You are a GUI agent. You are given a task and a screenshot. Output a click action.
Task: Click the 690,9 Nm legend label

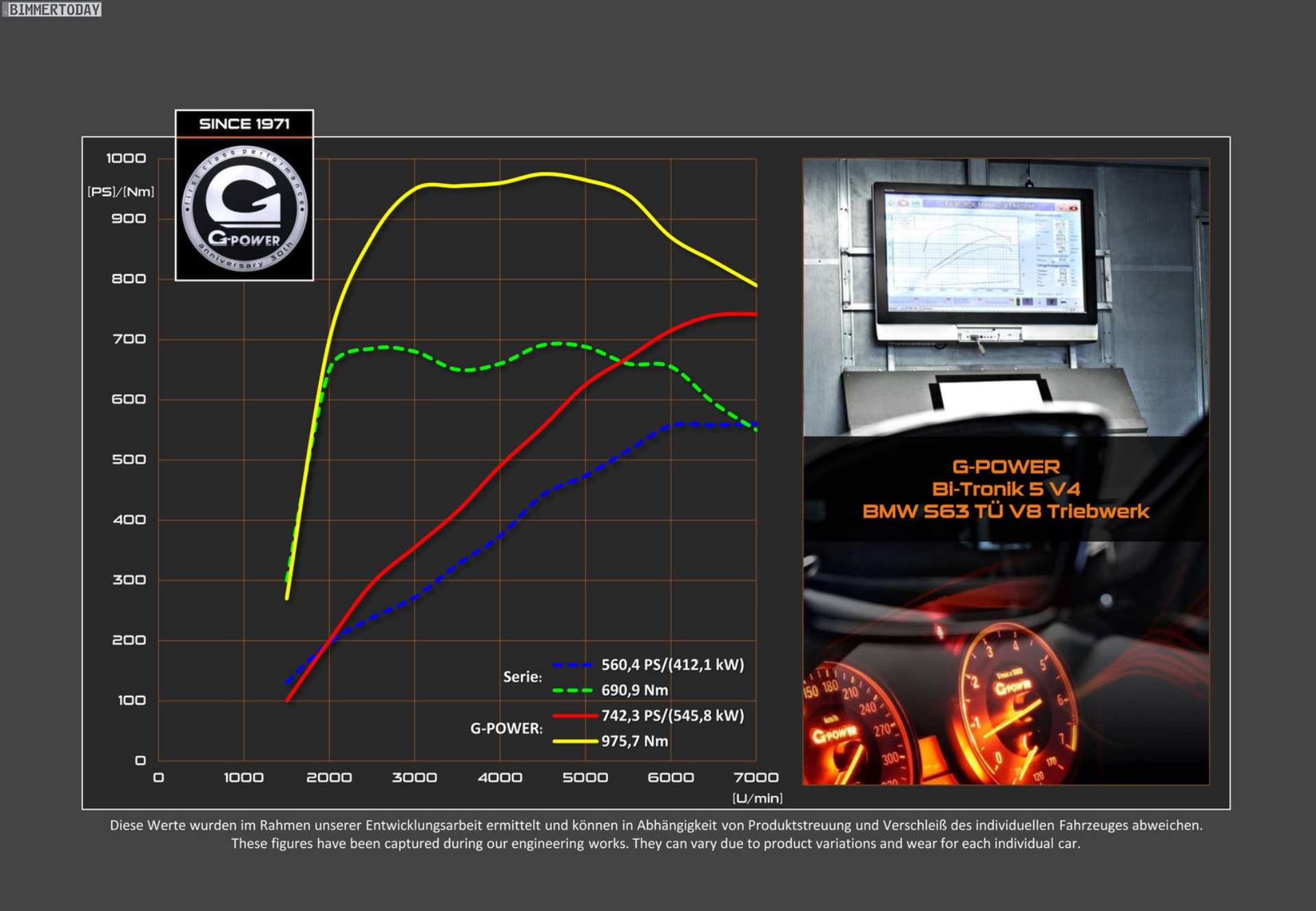(634, 690)
